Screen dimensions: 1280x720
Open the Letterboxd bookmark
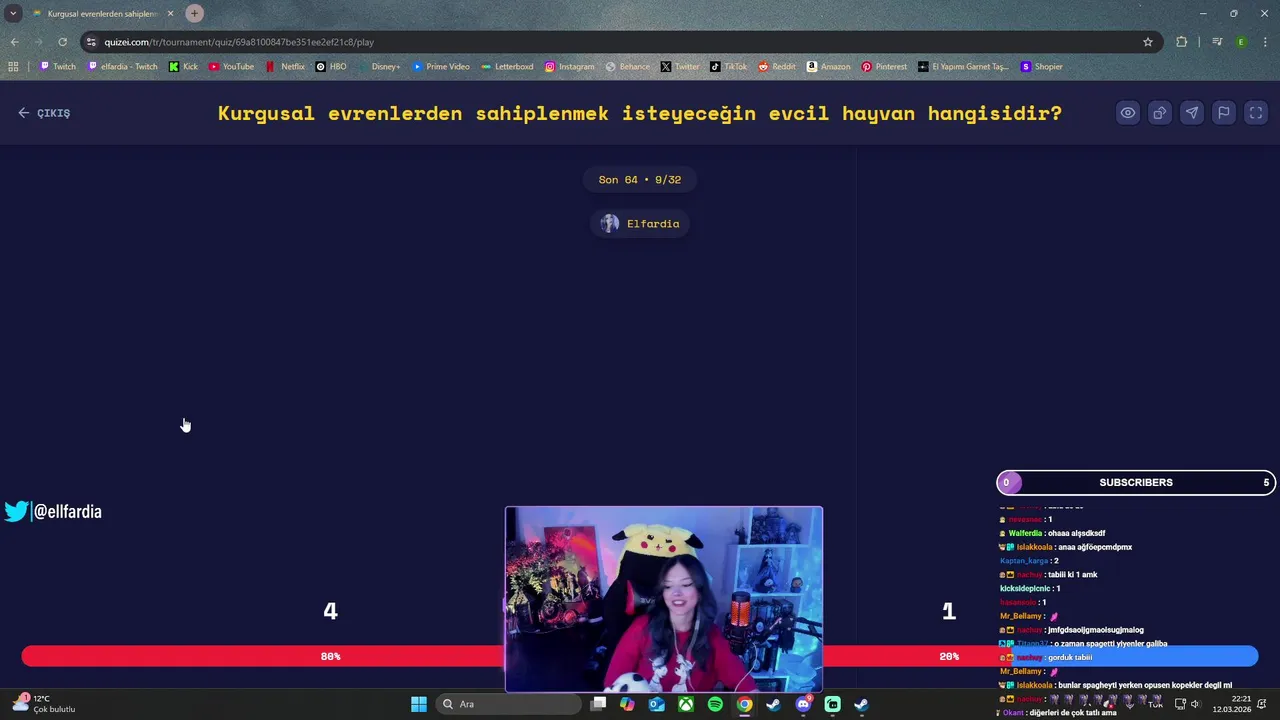pos(507,67)
